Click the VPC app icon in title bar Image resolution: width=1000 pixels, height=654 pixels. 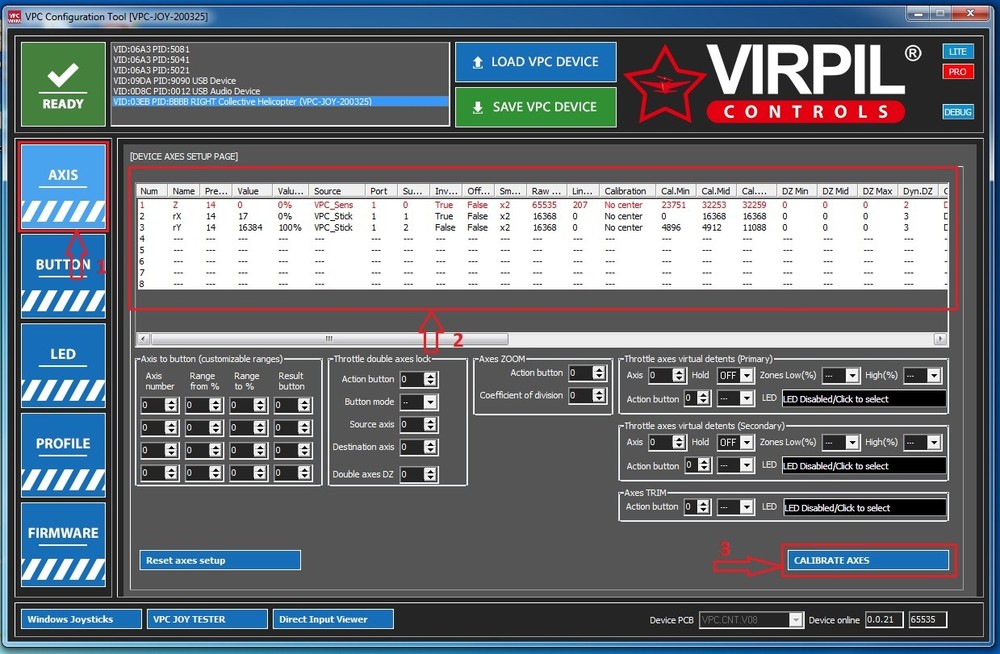click(13, 16)
